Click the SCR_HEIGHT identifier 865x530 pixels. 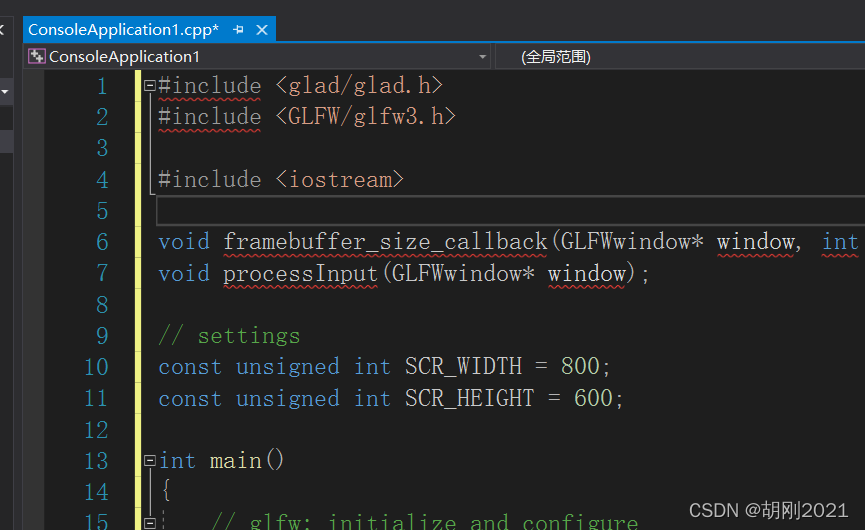click(x=469, y=398)
